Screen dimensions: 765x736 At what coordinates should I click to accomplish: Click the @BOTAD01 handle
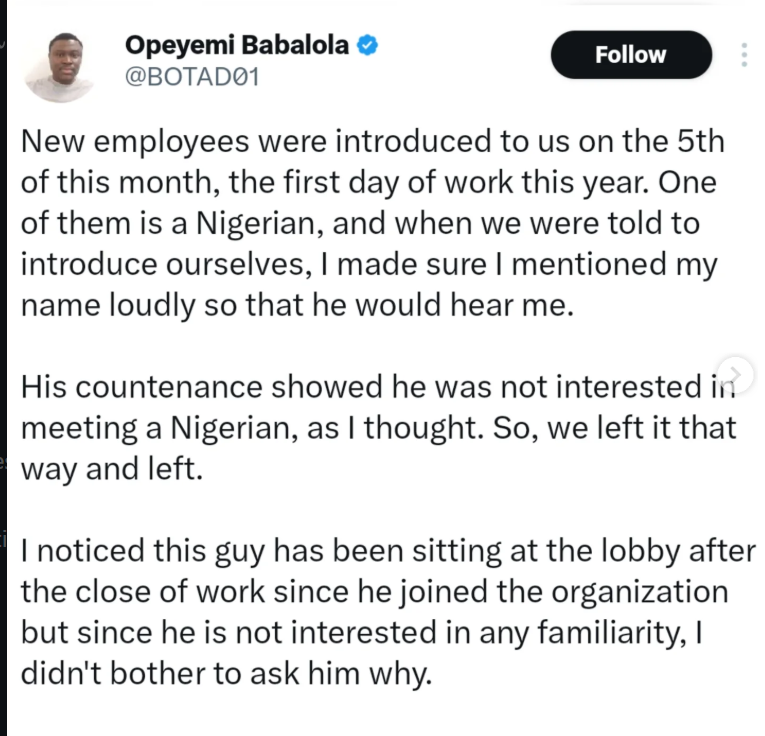click(190, 76)
